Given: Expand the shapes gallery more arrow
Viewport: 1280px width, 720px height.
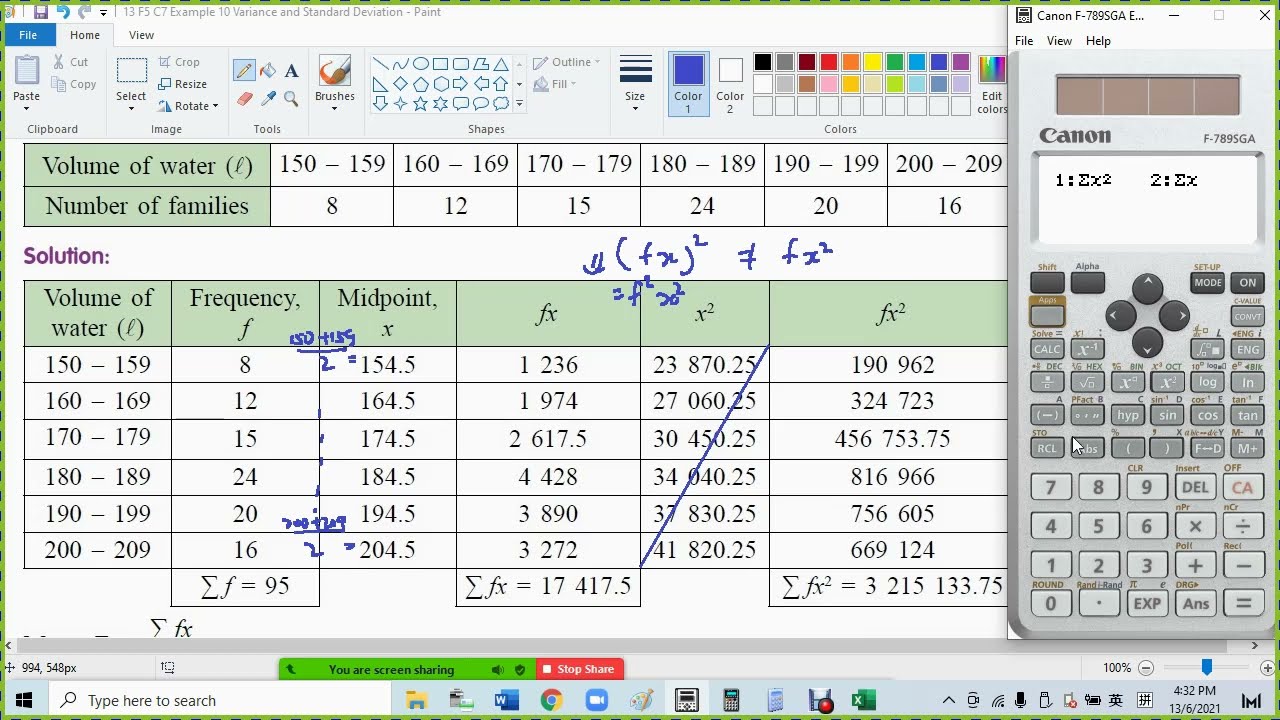Looking at the screenshot, I should click(518, 103).
